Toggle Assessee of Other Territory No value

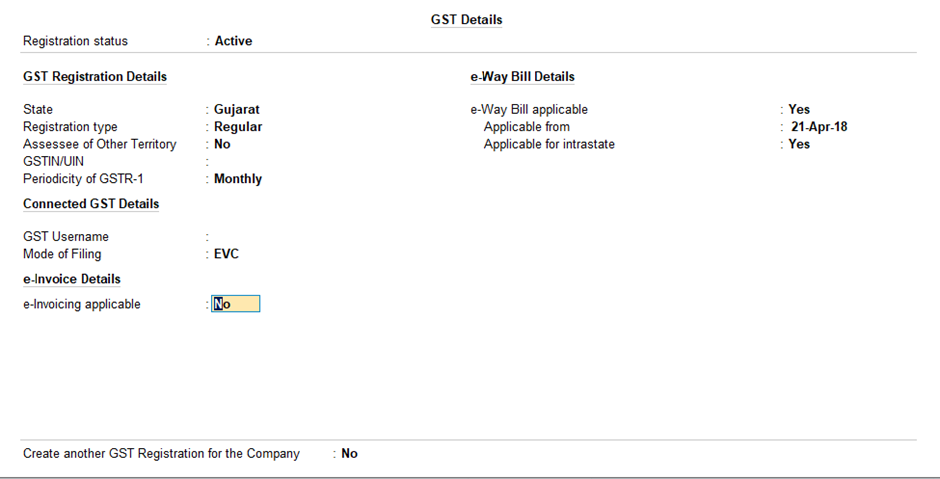(222, 144)
